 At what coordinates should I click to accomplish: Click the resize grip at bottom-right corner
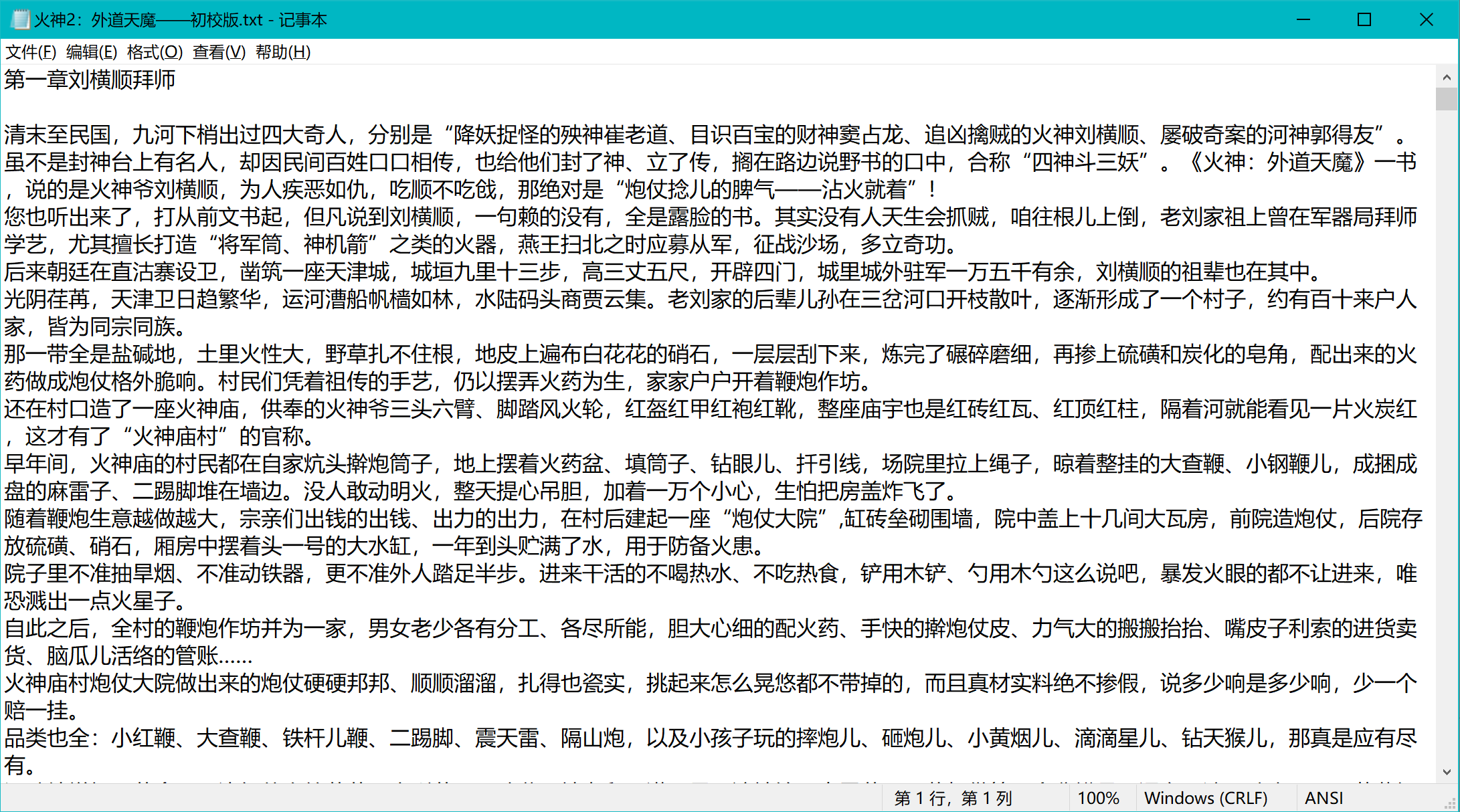1451,803
